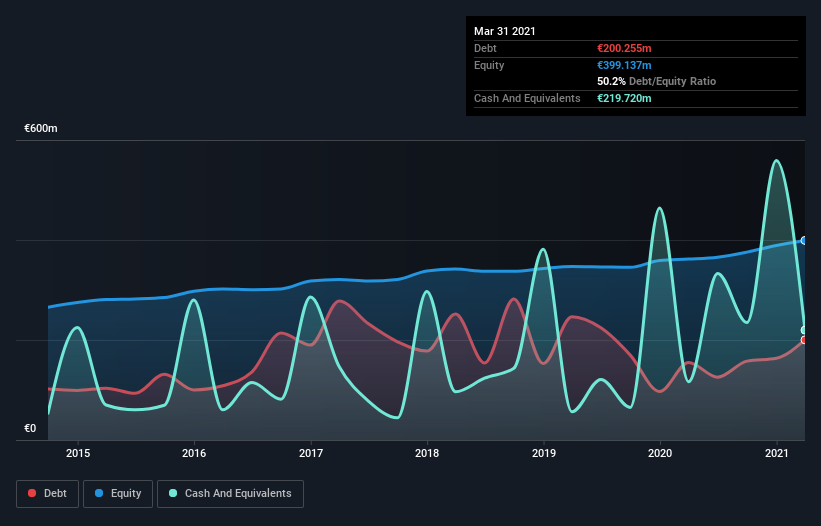Select the 2017 x-axis label
Screen dimensions: 821x526
click(x=311, y=453)
